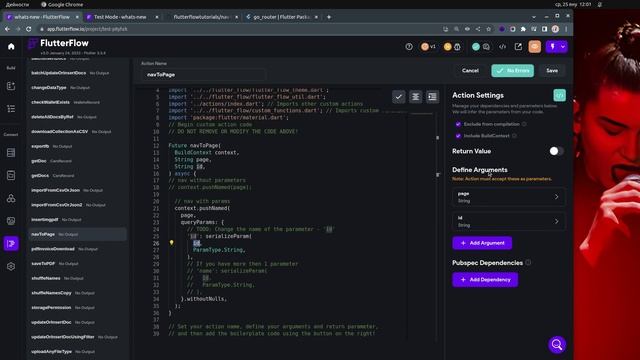
Task: Select deleteAllDocsByRef action
Action: 78,117
